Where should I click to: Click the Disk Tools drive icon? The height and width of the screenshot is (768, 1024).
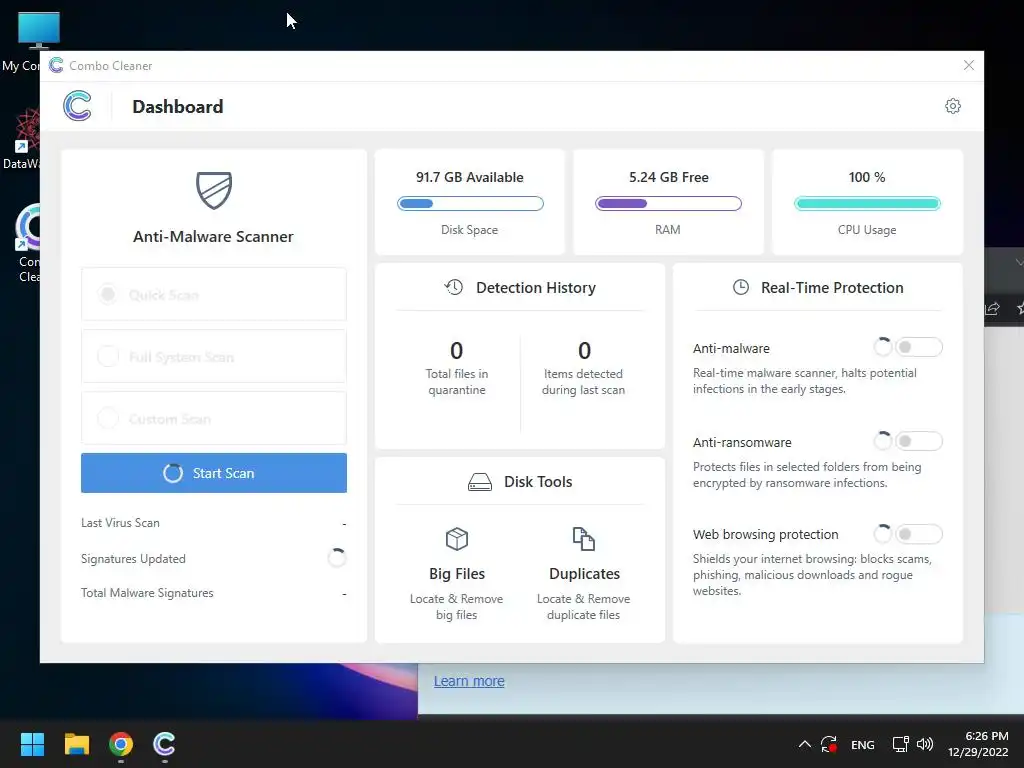click(x=480, y=482)
